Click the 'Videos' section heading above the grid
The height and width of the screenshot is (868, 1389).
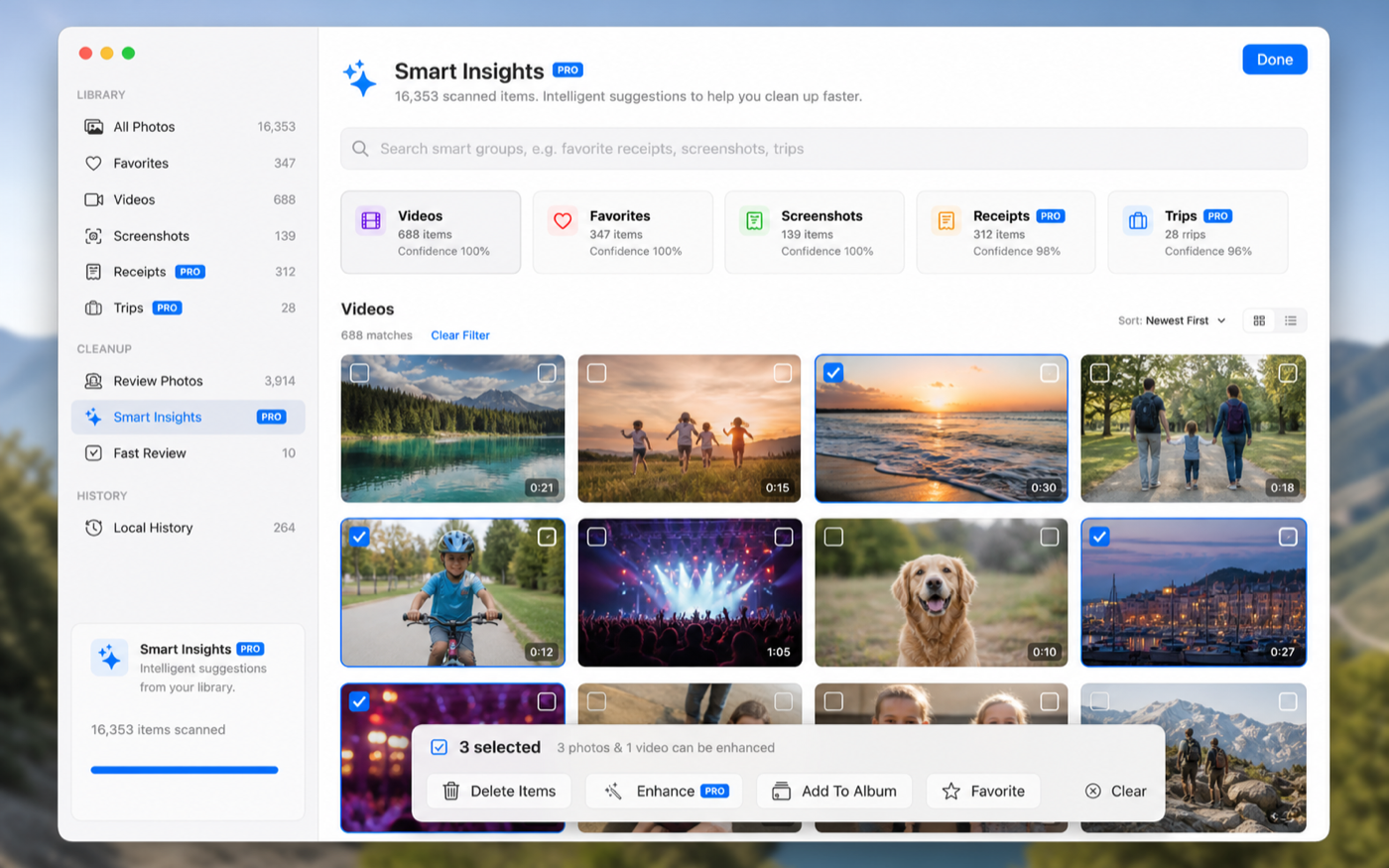click(368, 309)
